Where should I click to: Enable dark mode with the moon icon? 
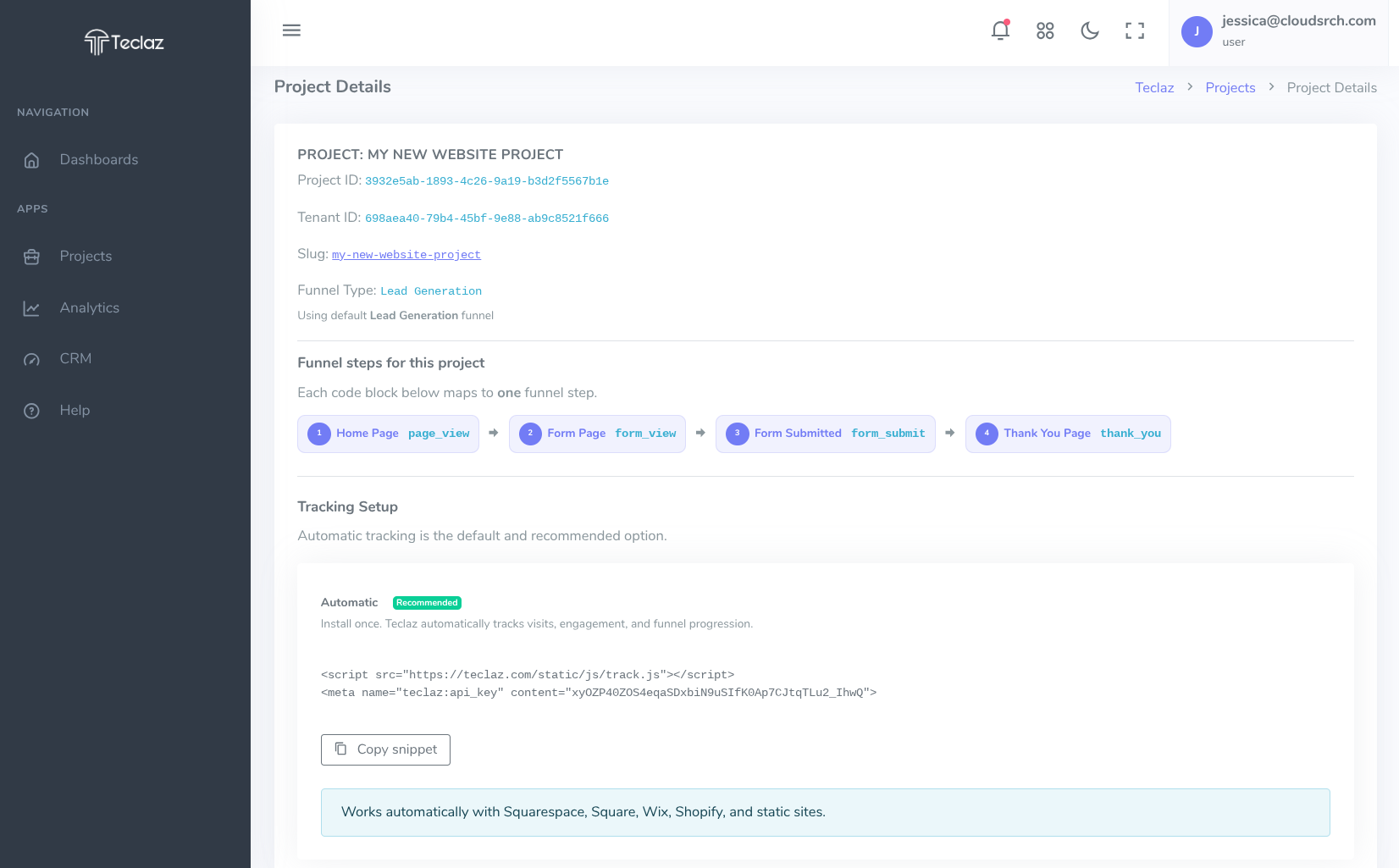tap(1089, 30)
